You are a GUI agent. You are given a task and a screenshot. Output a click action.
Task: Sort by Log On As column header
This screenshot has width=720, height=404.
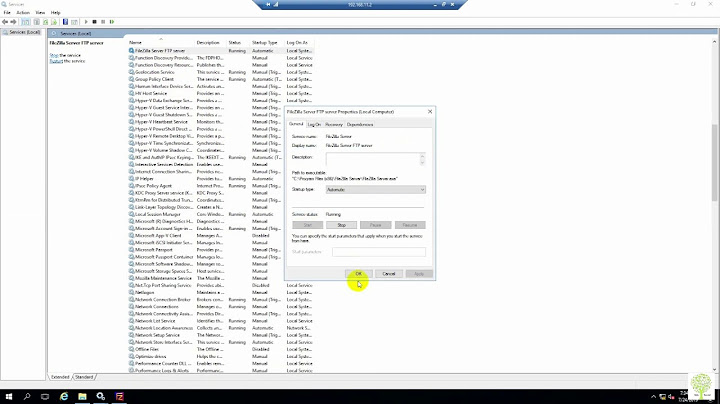tap(299, 42)
